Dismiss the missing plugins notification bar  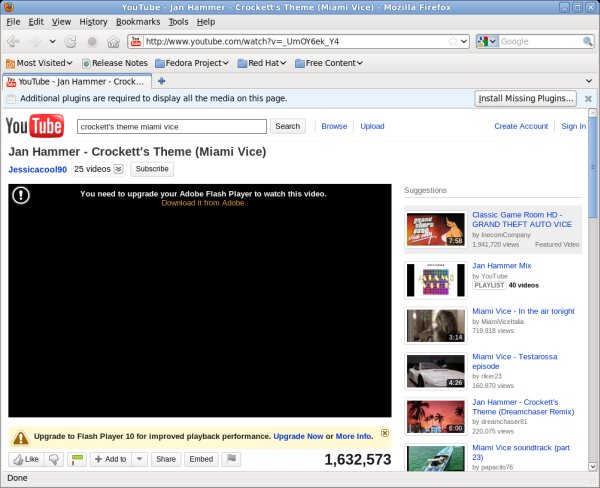[589, 98]
